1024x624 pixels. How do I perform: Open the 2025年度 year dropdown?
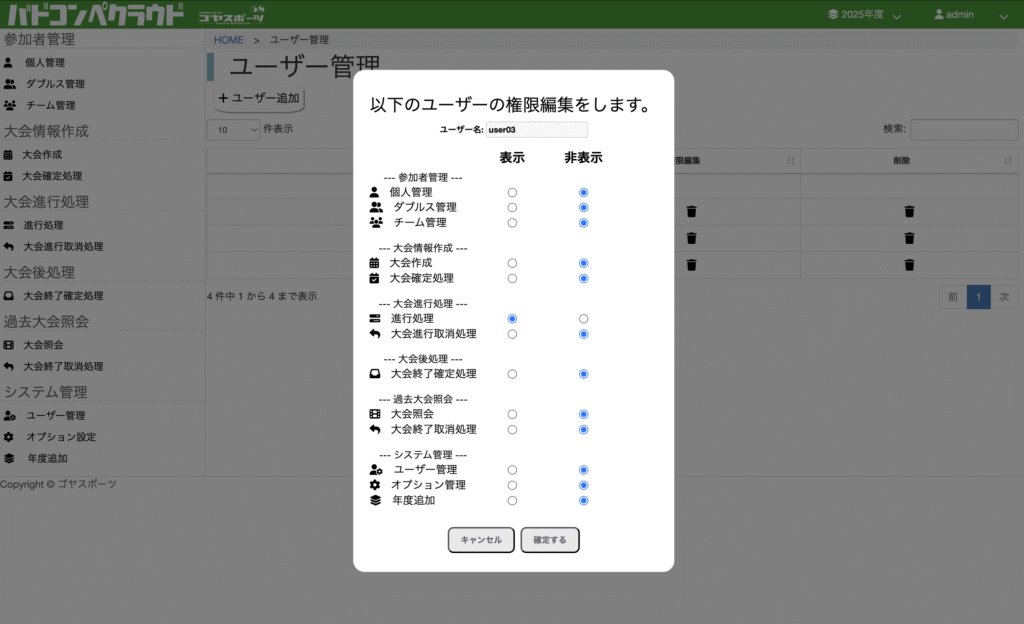point(864,15)
